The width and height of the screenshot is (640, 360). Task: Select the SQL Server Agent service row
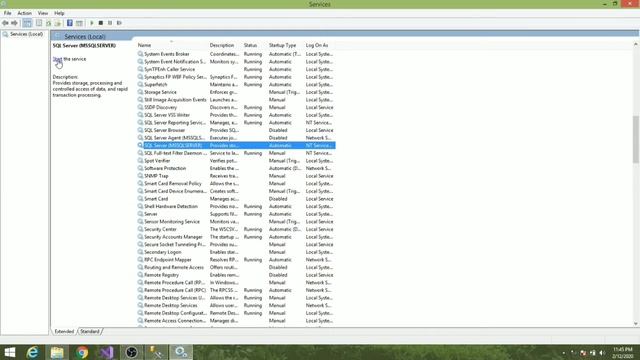[236, 138]
